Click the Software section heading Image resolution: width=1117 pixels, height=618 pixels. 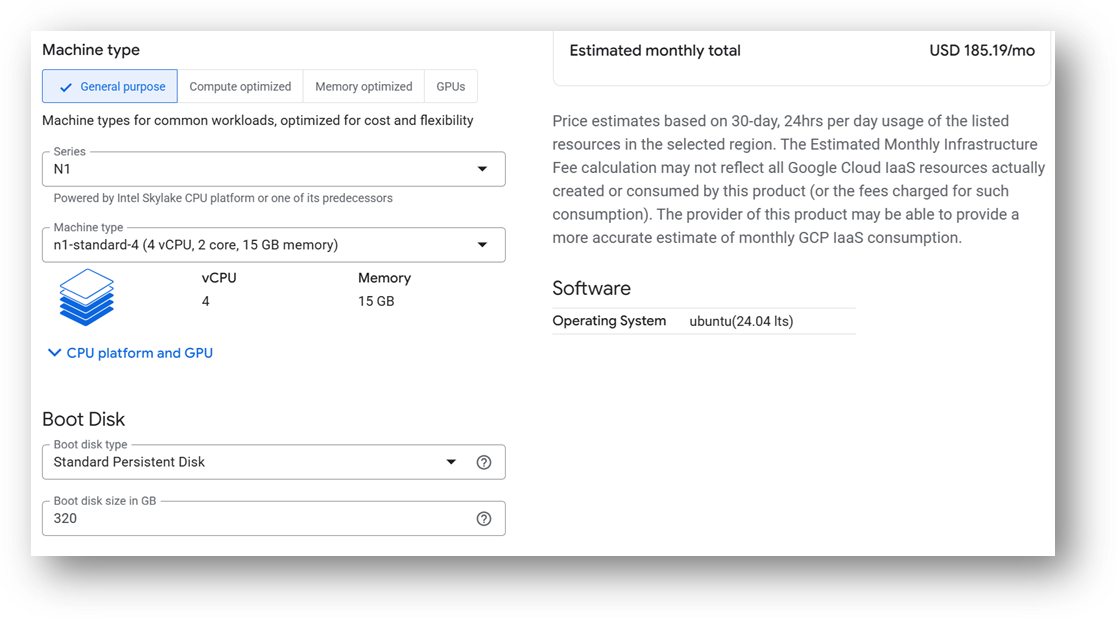[591, 288]
